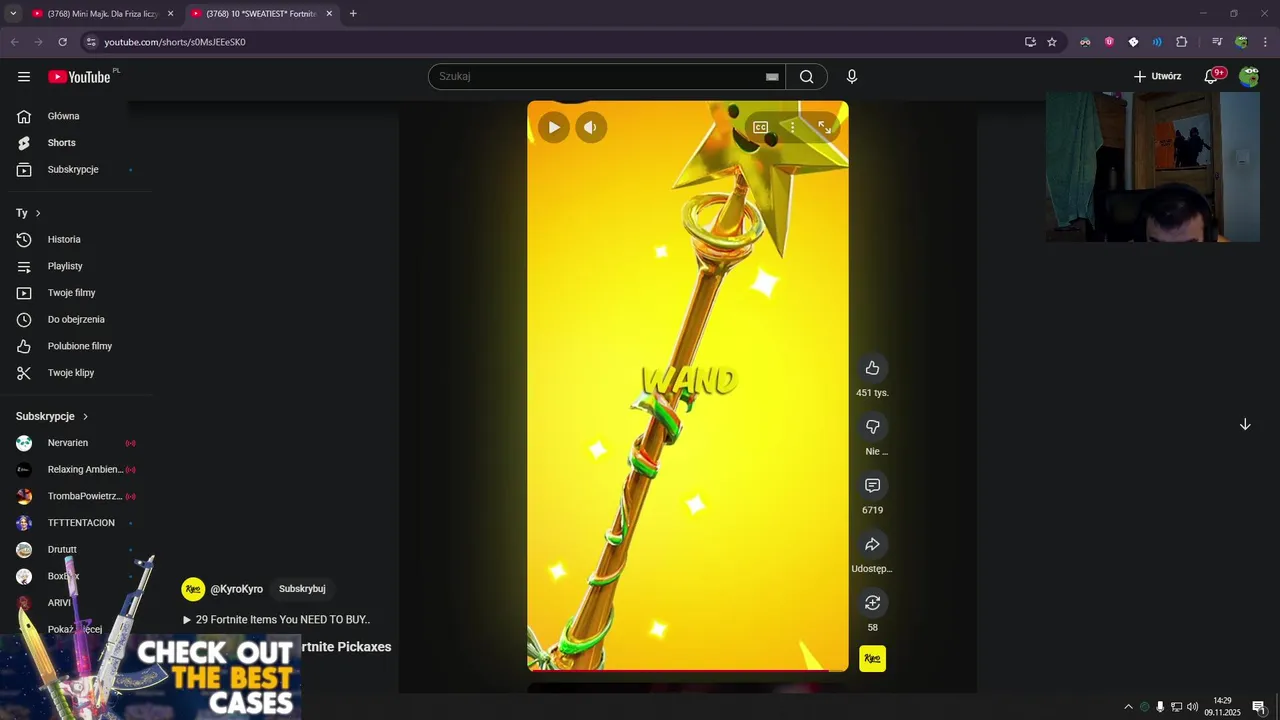The height and width of the screenshot is (720, 1280).
Task: Open Subskrypcje in the sidebar
Action: point(72,170)
